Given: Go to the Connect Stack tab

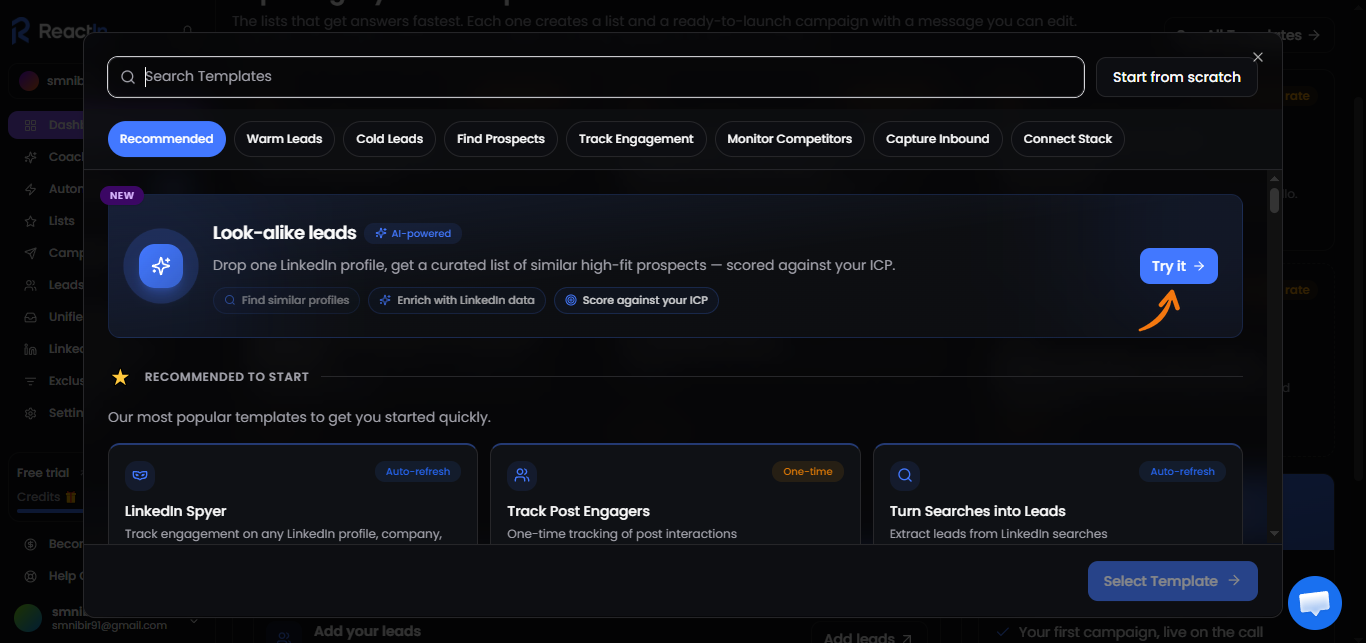Looking at the screenshot, I should pos(1068,139).
